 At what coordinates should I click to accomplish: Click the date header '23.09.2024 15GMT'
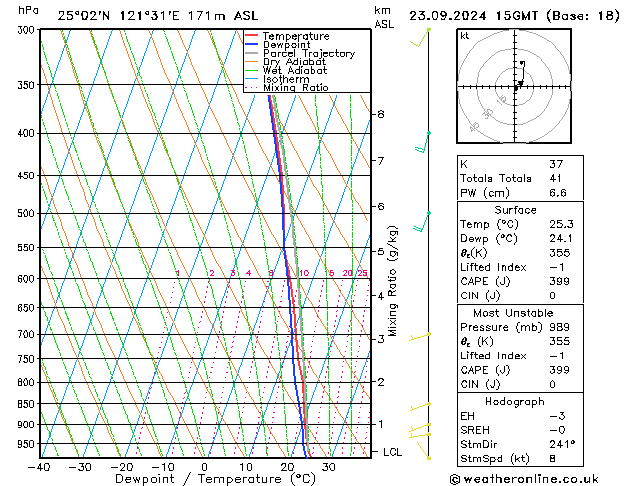(x=473, y=16)
